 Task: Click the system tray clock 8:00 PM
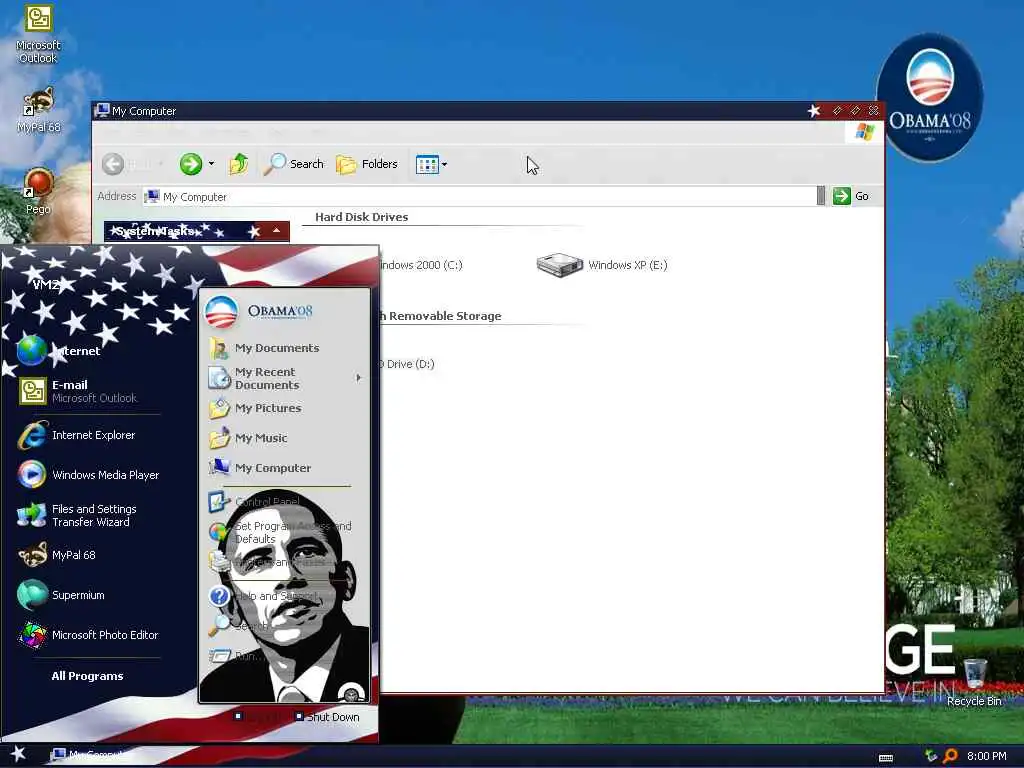[x=986, y=756]
